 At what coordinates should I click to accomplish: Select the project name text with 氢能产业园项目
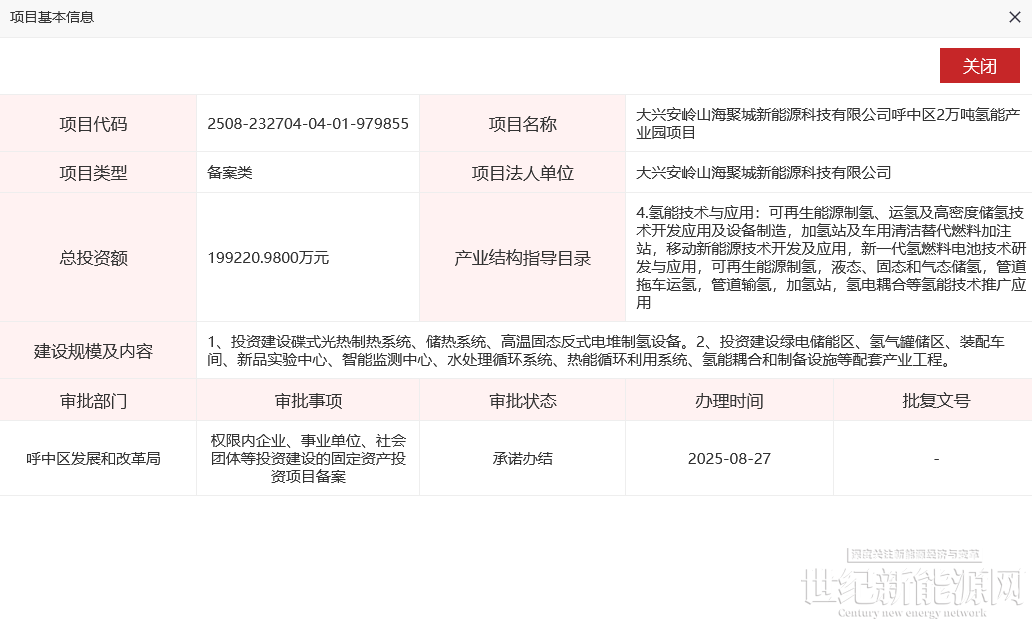coord(831,124)
